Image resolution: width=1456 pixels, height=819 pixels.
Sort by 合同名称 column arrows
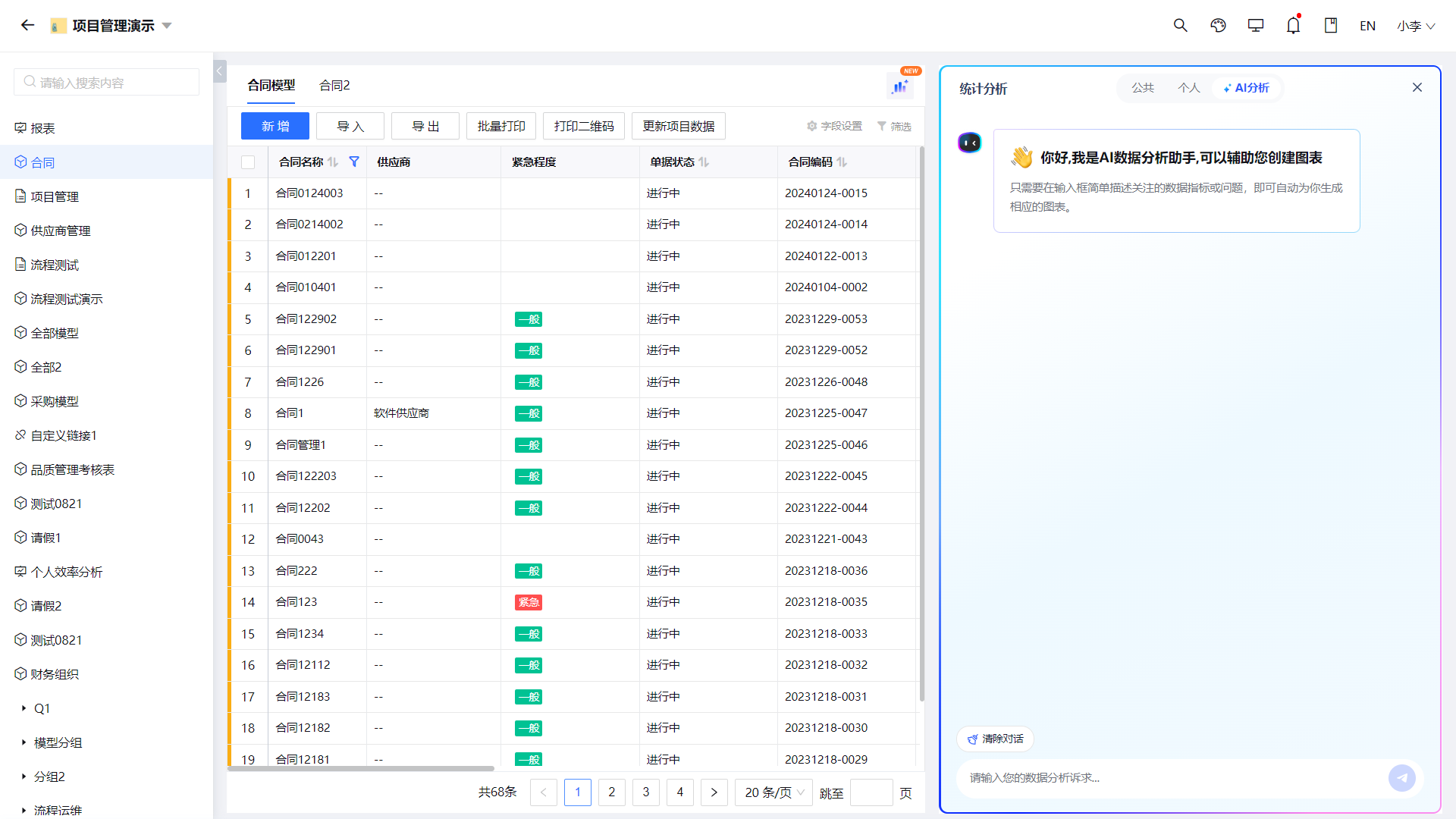pos(333,162)
